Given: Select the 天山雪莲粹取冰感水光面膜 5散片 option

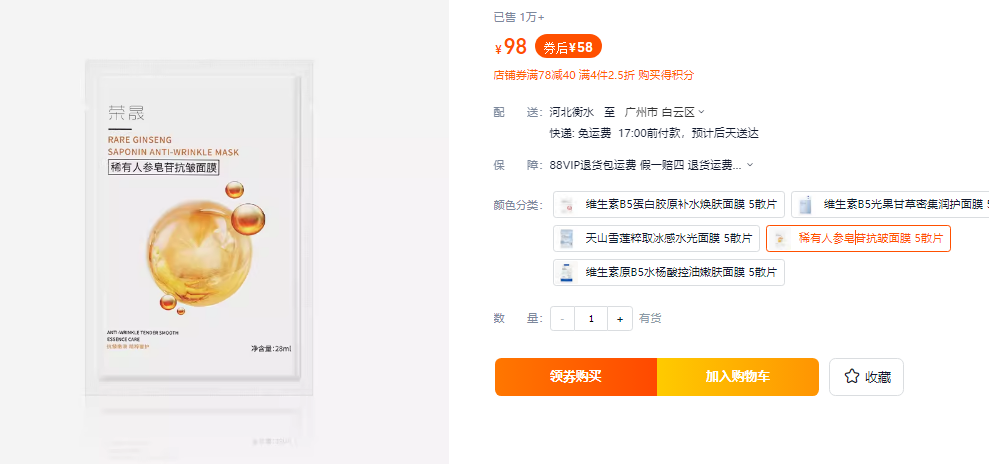Looking at the screenshot, I should coord(656,239).
